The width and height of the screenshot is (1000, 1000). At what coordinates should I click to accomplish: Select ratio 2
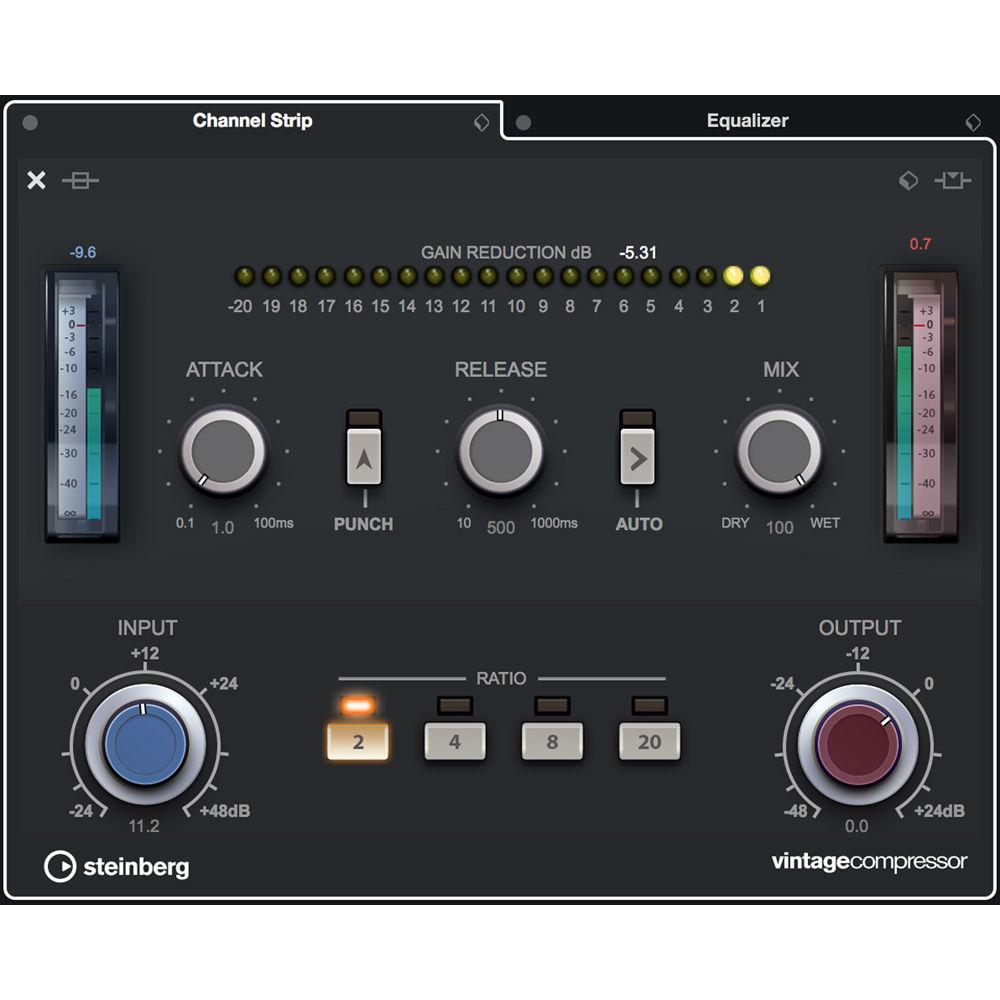(358, 741)
